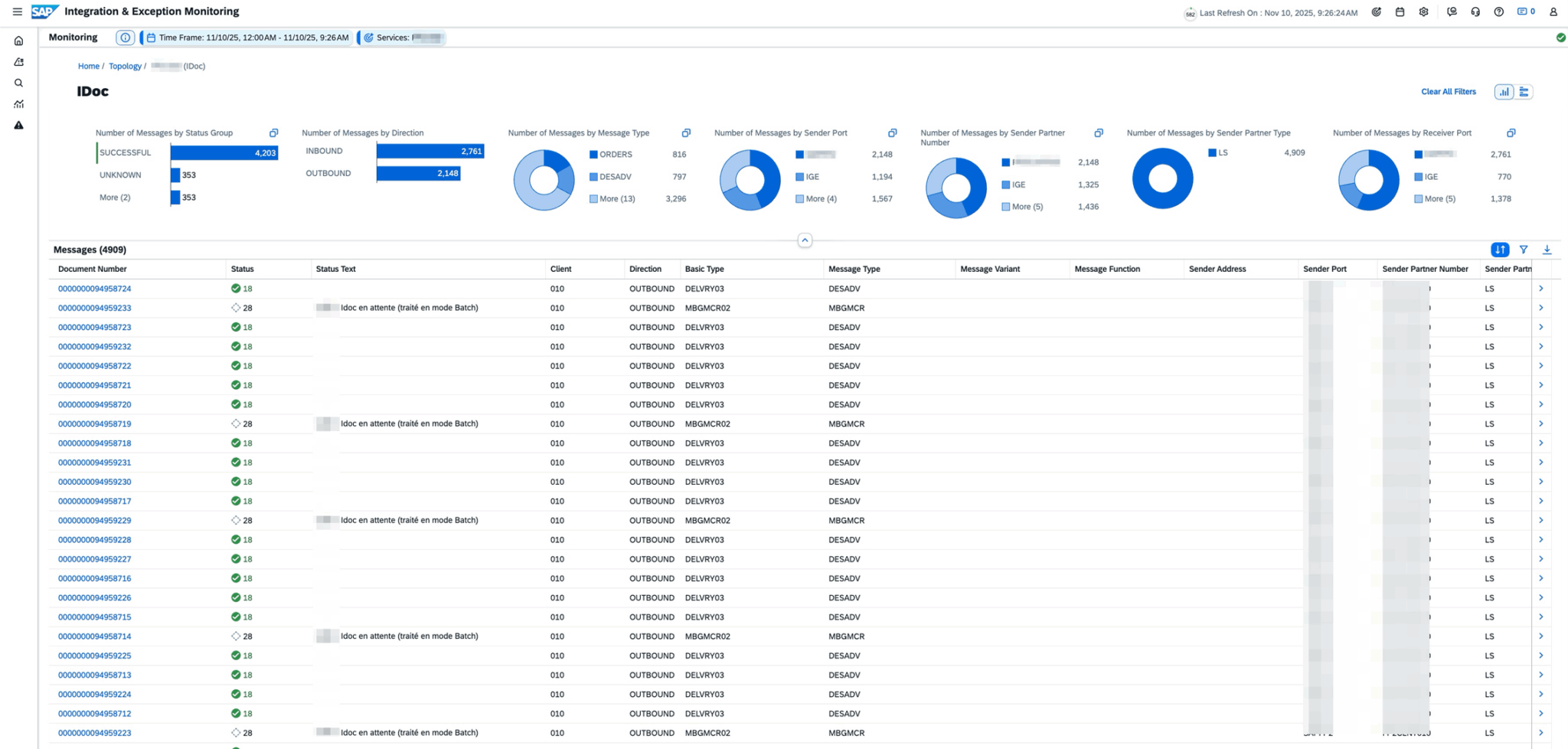Switch to the horizontal list view toggle
1568x749 pixels.
tap(1524, 92)
